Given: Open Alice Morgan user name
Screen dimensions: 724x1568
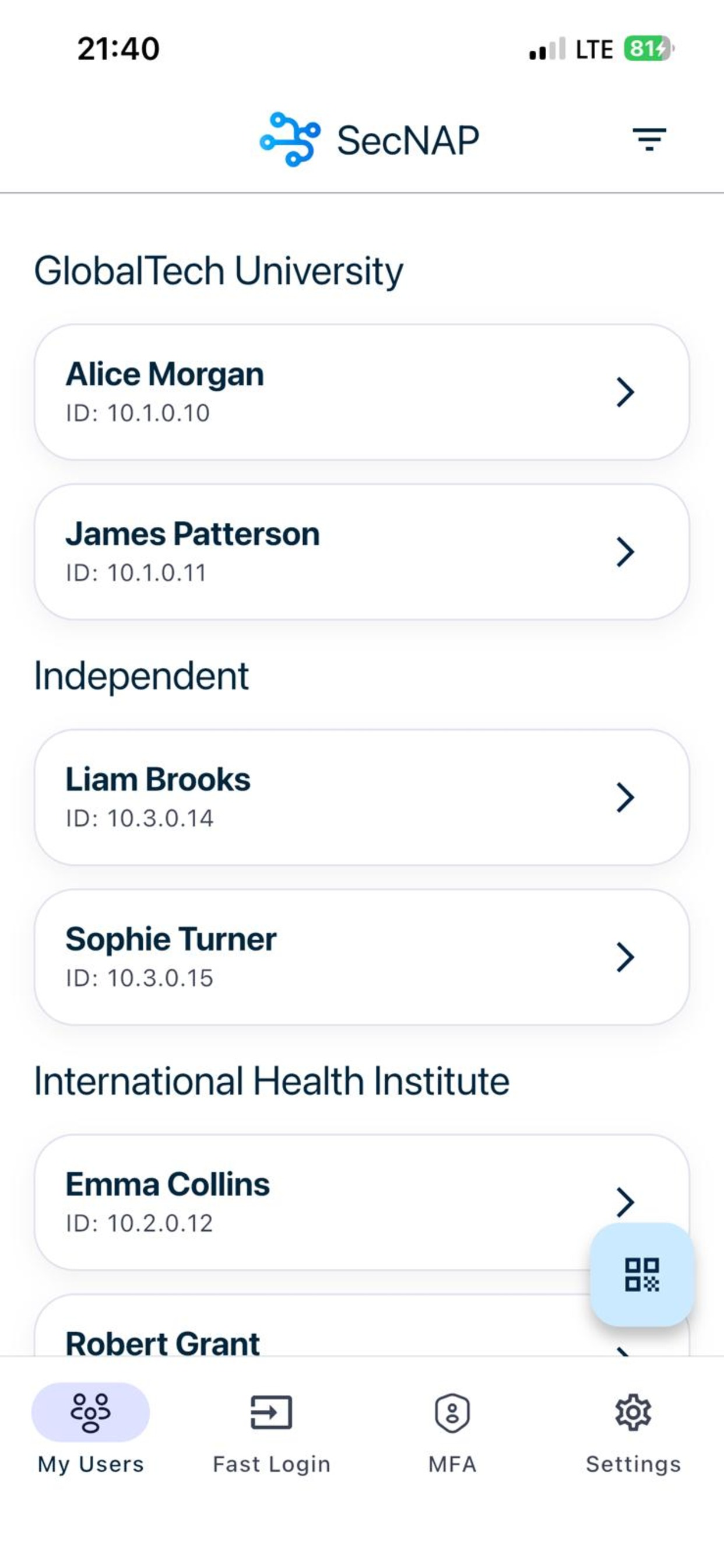Looking at the screenshot, I should click(x=165, y=374).
